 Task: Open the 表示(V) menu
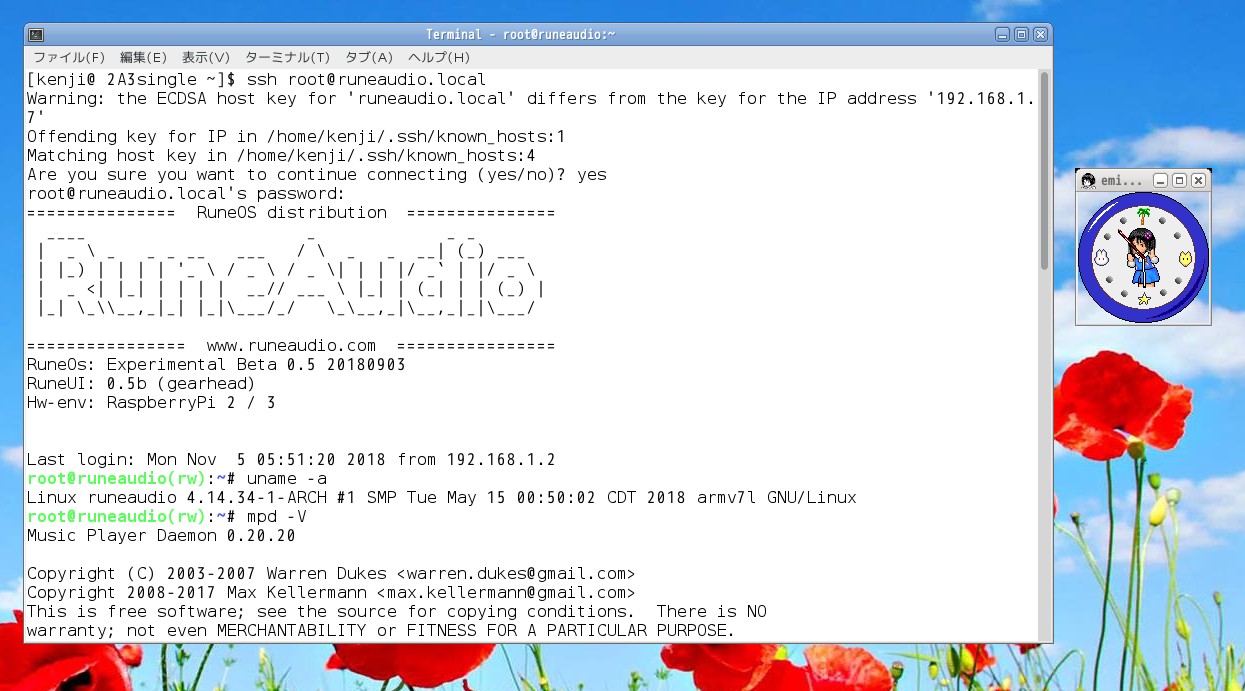pyautogui.click(x=206, y=58)
